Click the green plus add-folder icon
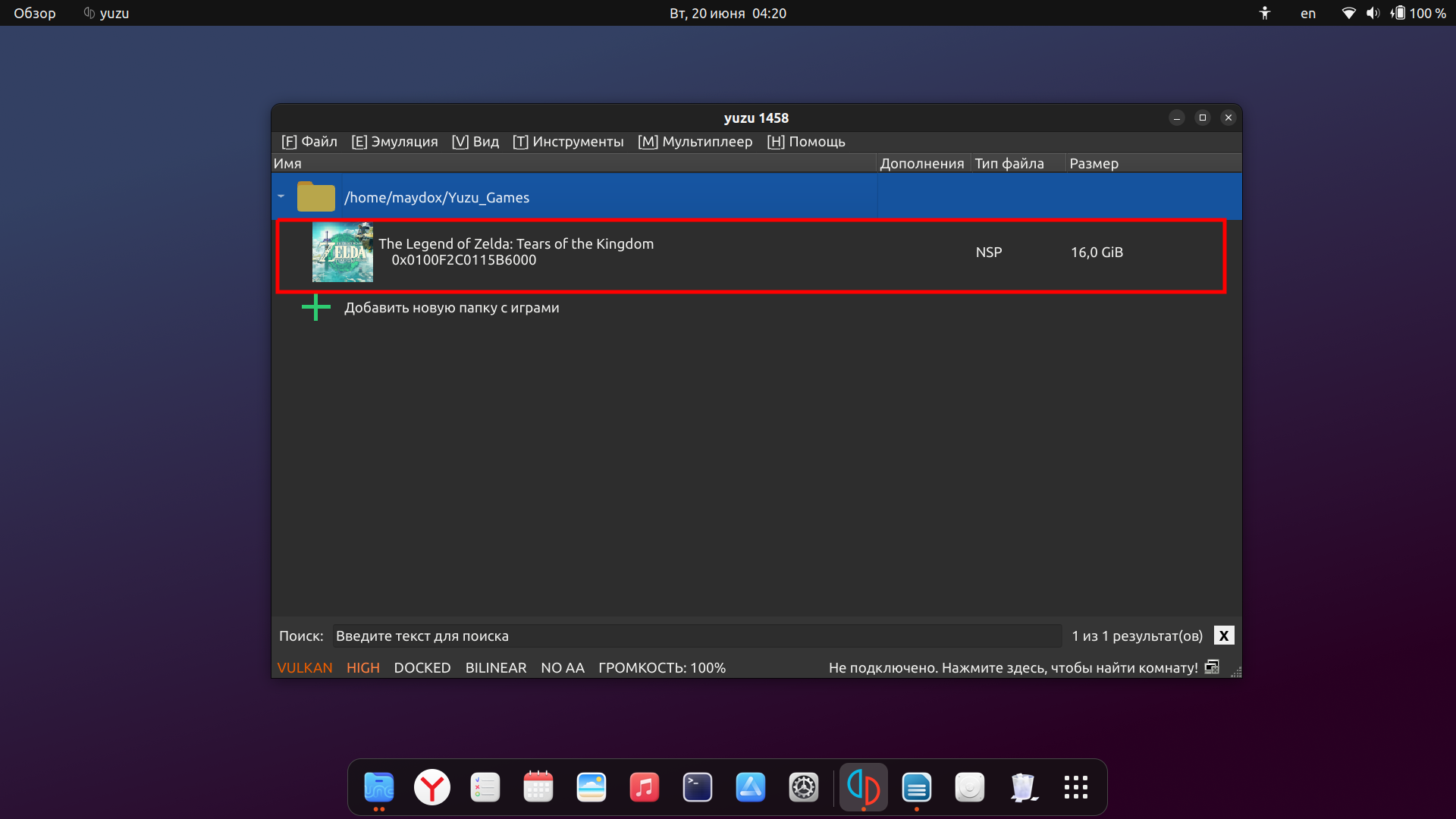The image size is (1456, 819). coord(316,307)
